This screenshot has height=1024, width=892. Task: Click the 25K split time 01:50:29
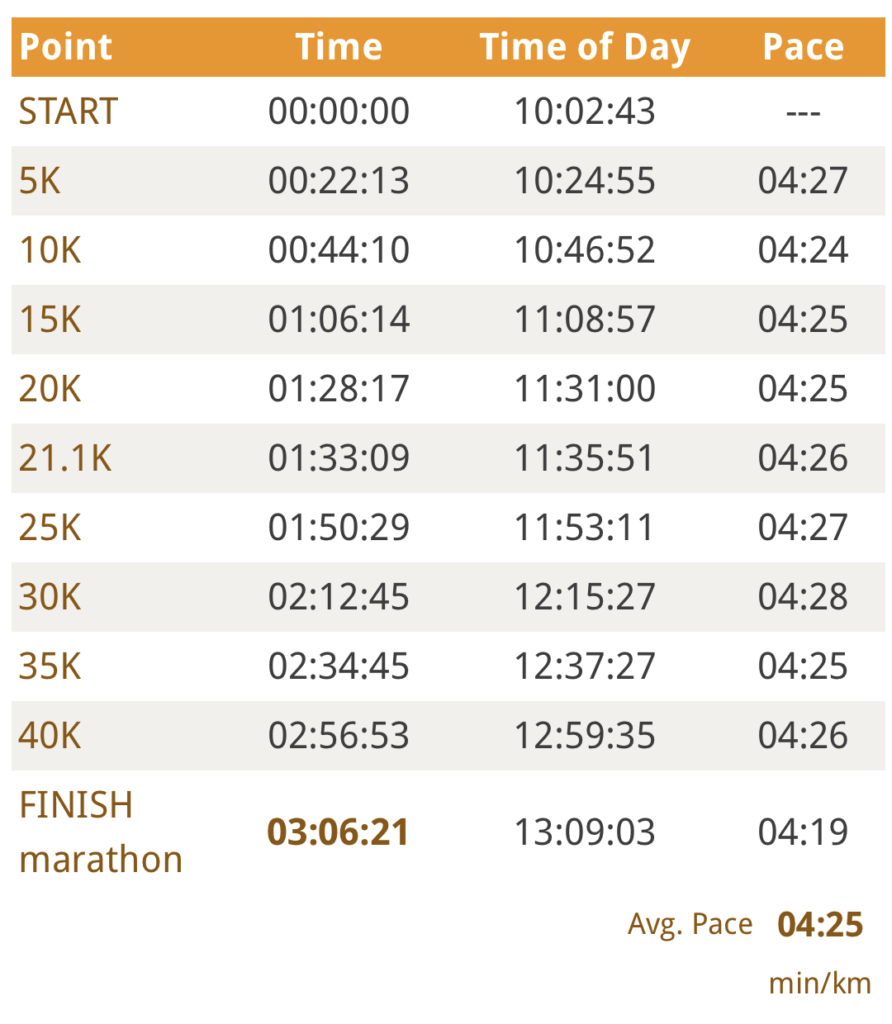coord(338,527)
